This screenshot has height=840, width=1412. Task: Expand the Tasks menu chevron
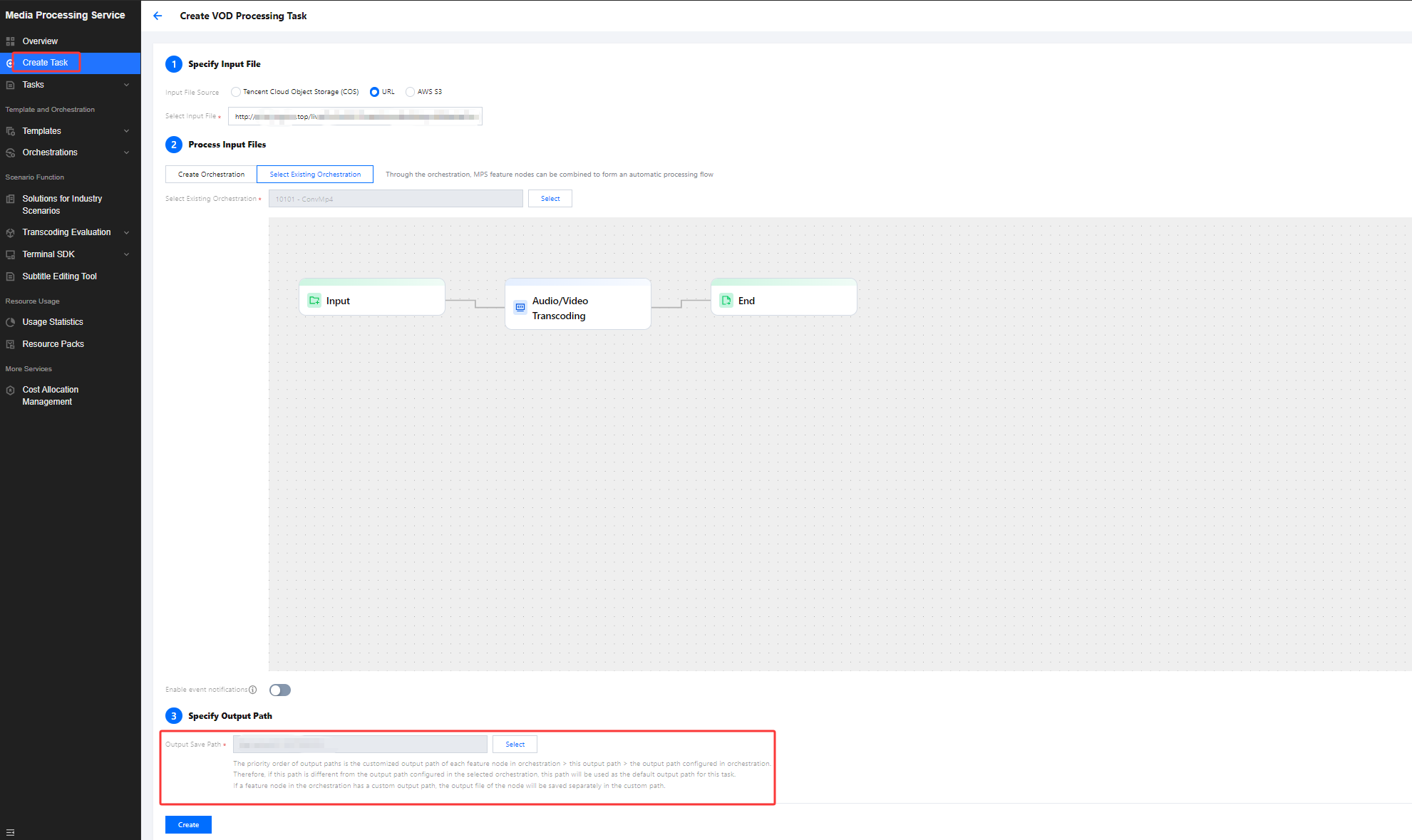tap(127, 85)
